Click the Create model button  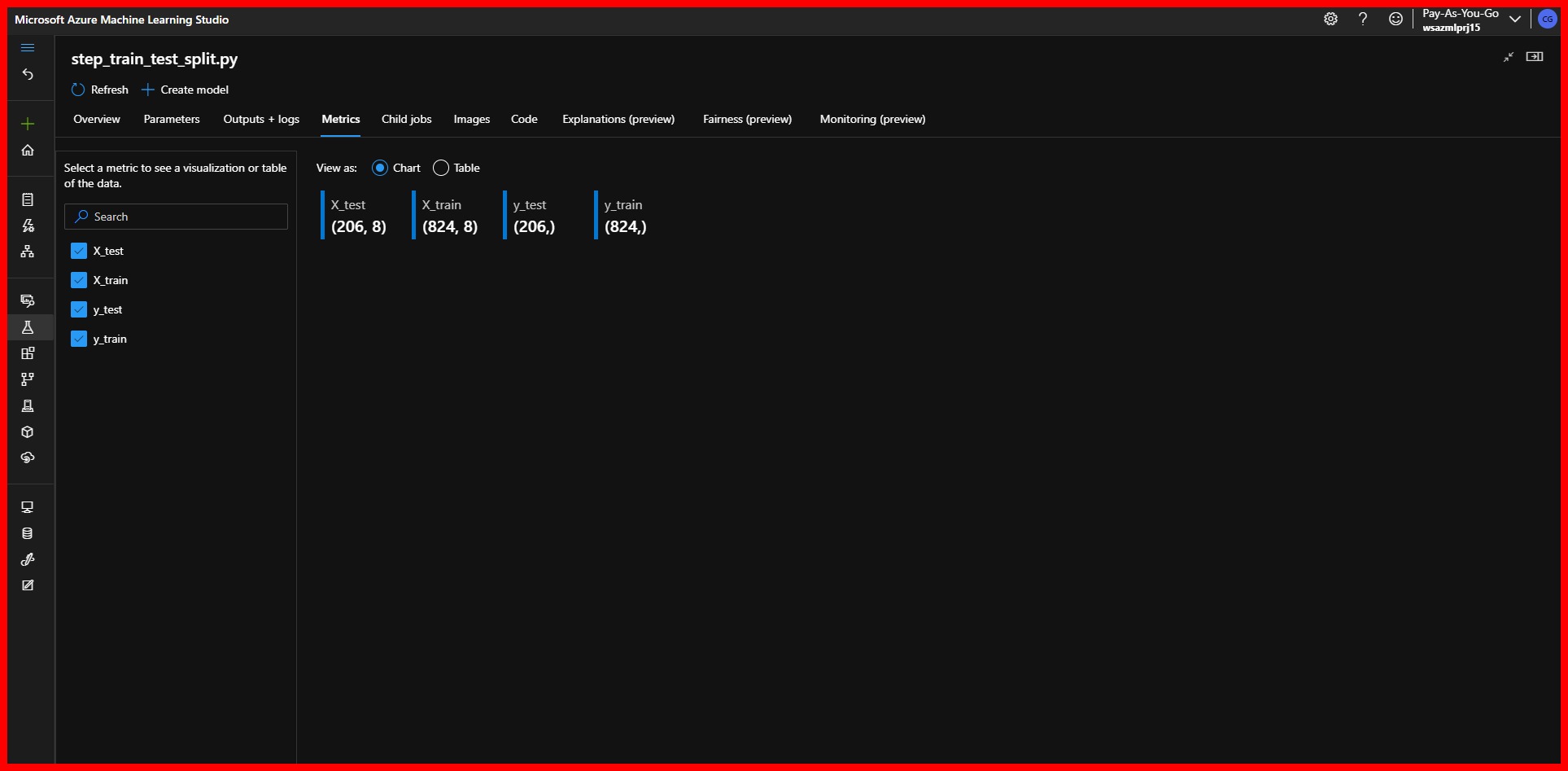point(186,90)
